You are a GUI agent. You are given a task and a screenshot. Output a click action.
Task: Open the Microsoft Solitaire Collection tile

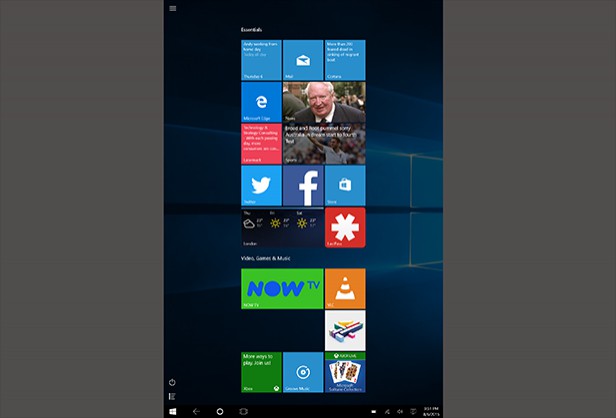pyautogui.click(x=345, y=372)
